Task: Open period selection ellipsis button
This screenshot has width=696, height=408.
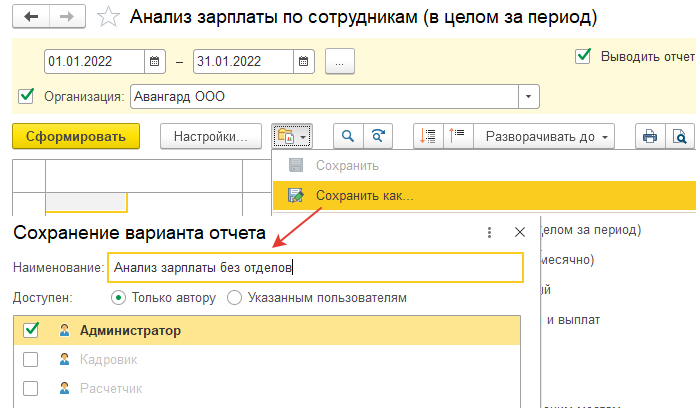Action: [340, 61]
